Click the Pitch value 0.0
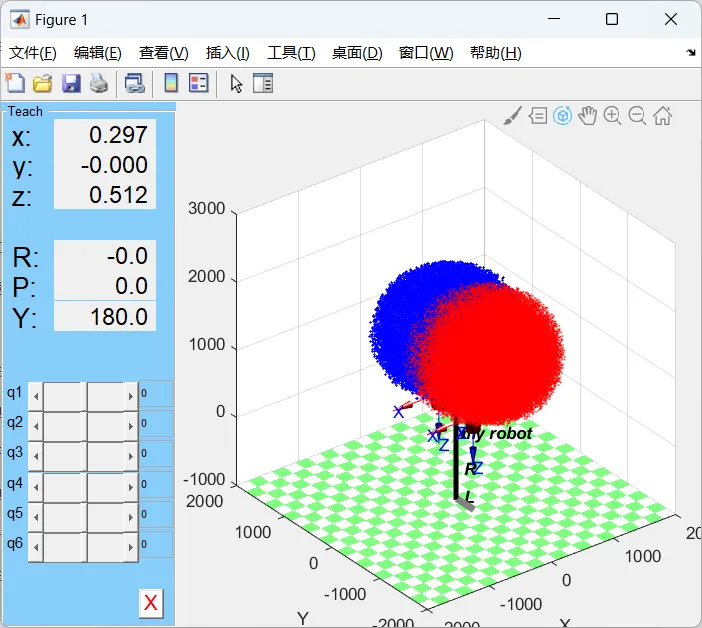This screenshot has height=628, width=702. (105, 286)
